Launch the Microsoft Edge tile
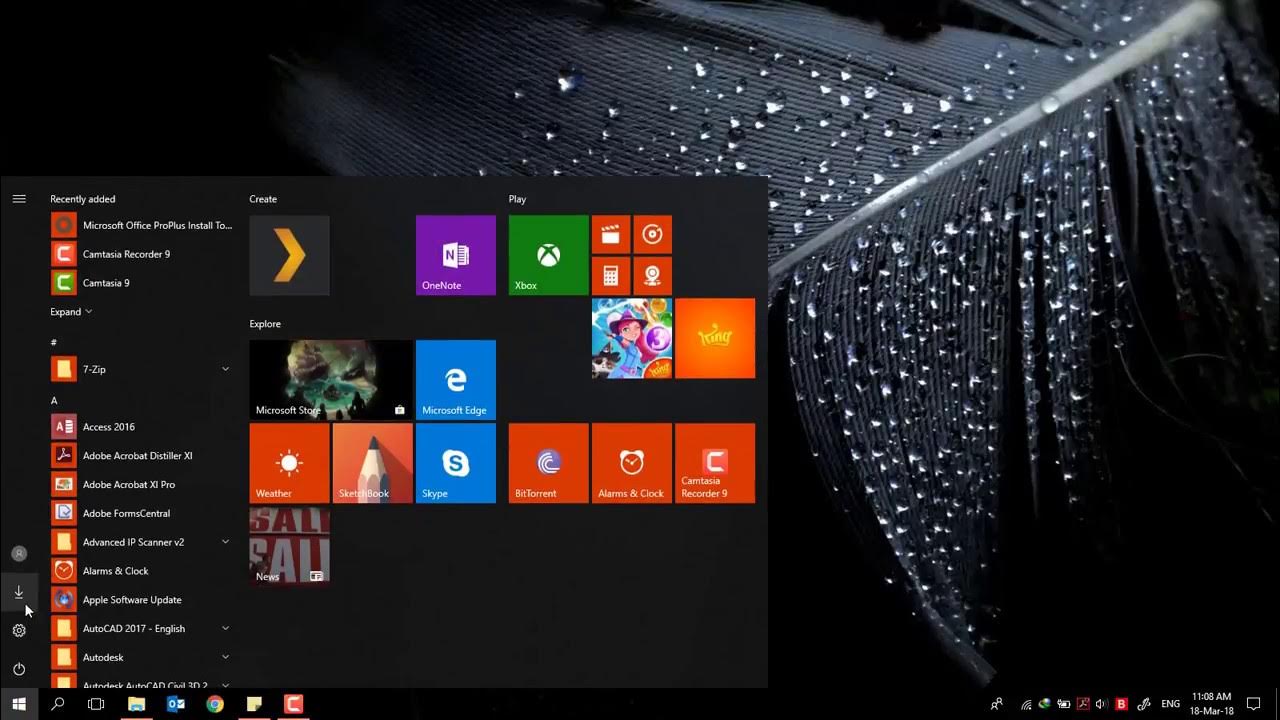 click(455, 380)
